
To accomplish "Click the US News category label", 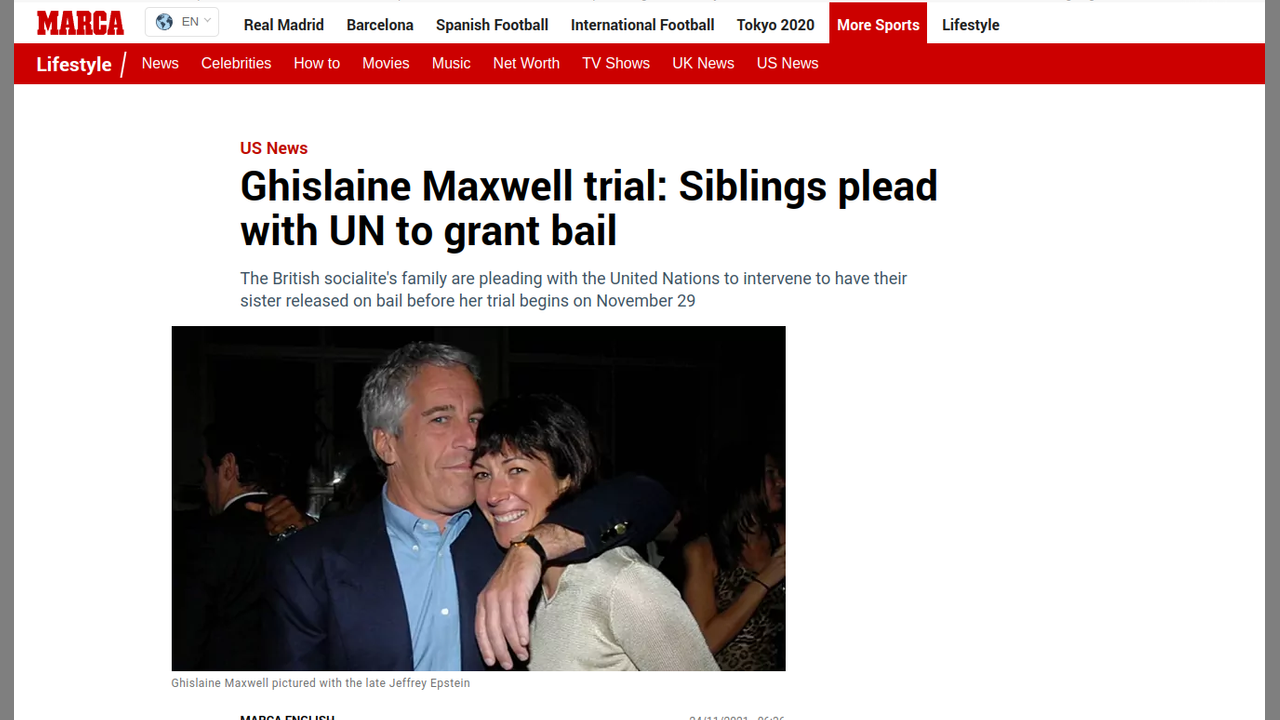I will [x=274, y=148].
